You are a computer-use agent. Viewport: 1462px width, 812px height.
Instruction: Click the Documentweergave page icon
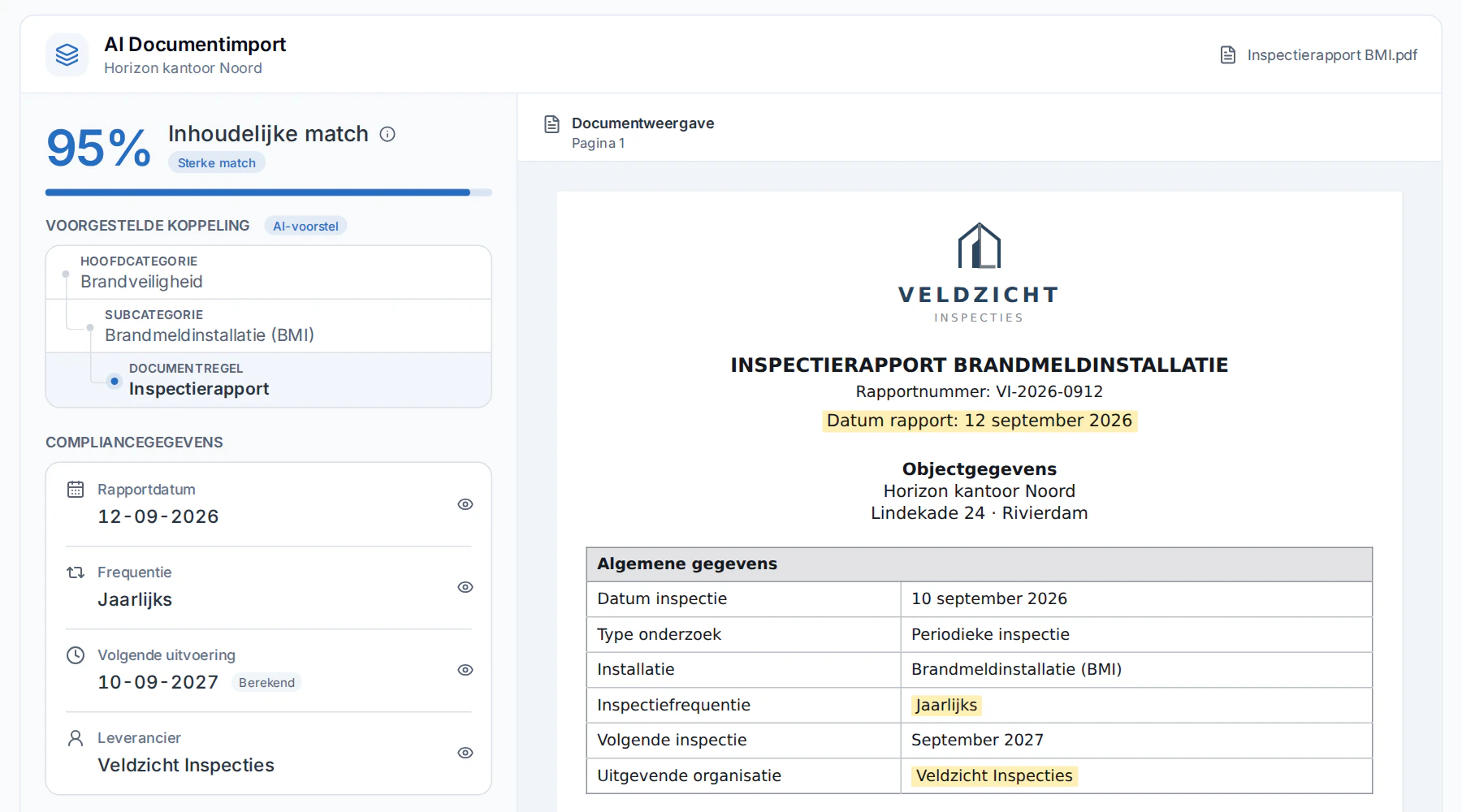coord(551,124)
